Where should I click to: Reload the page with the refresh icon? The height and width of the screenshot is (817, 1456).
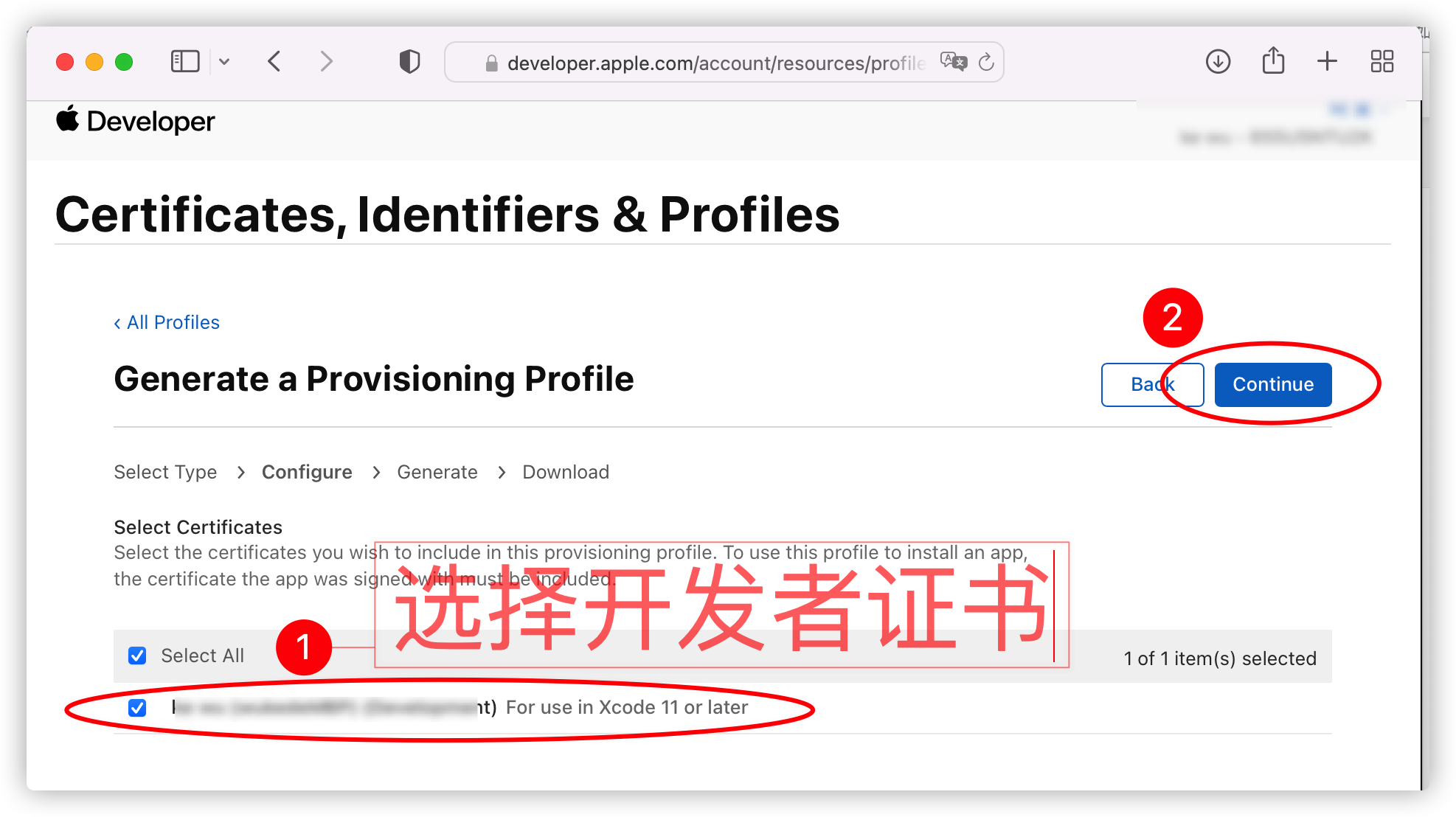(x=987, y=63)
